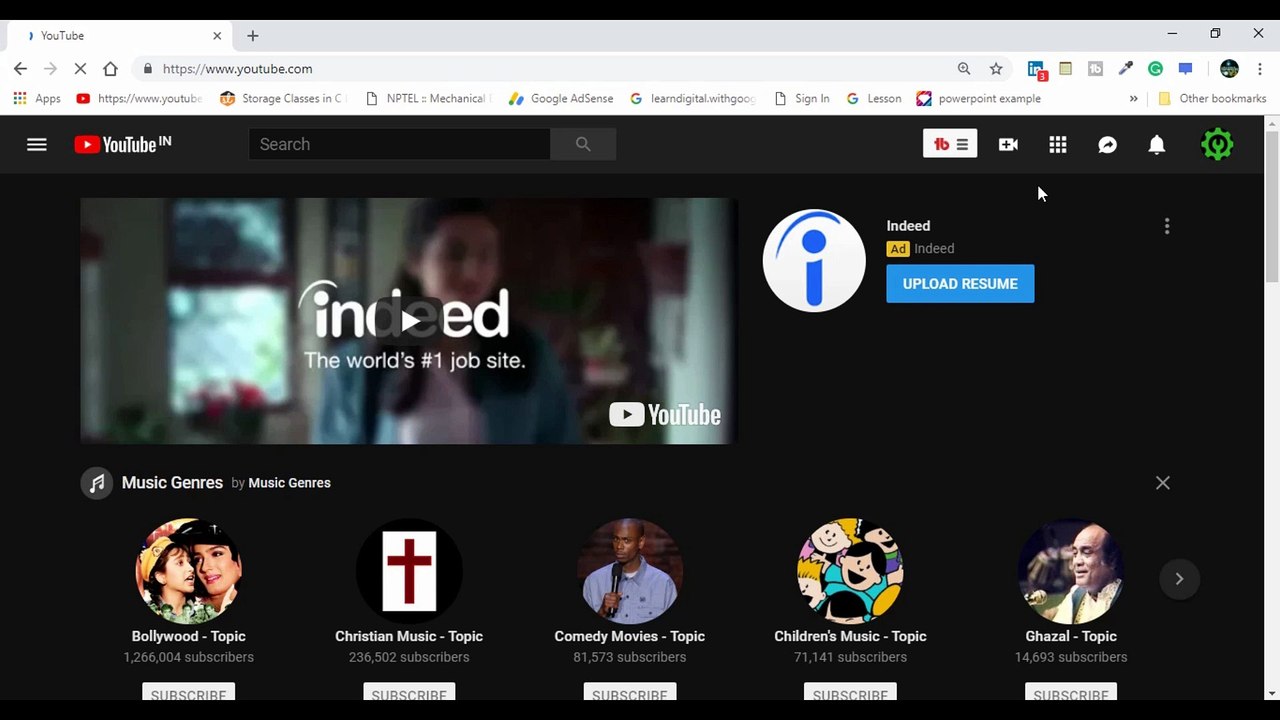This screenshot has height=720, width=1280.
Task: Open the create video camera icon
Action: [1008, 144]
